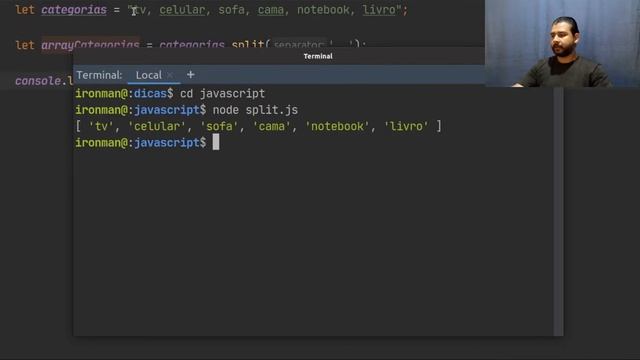The width and height of the screenshot is (640, 360).
Task: Click the presenter webcam thumbnail
Action: coord(562,43)
